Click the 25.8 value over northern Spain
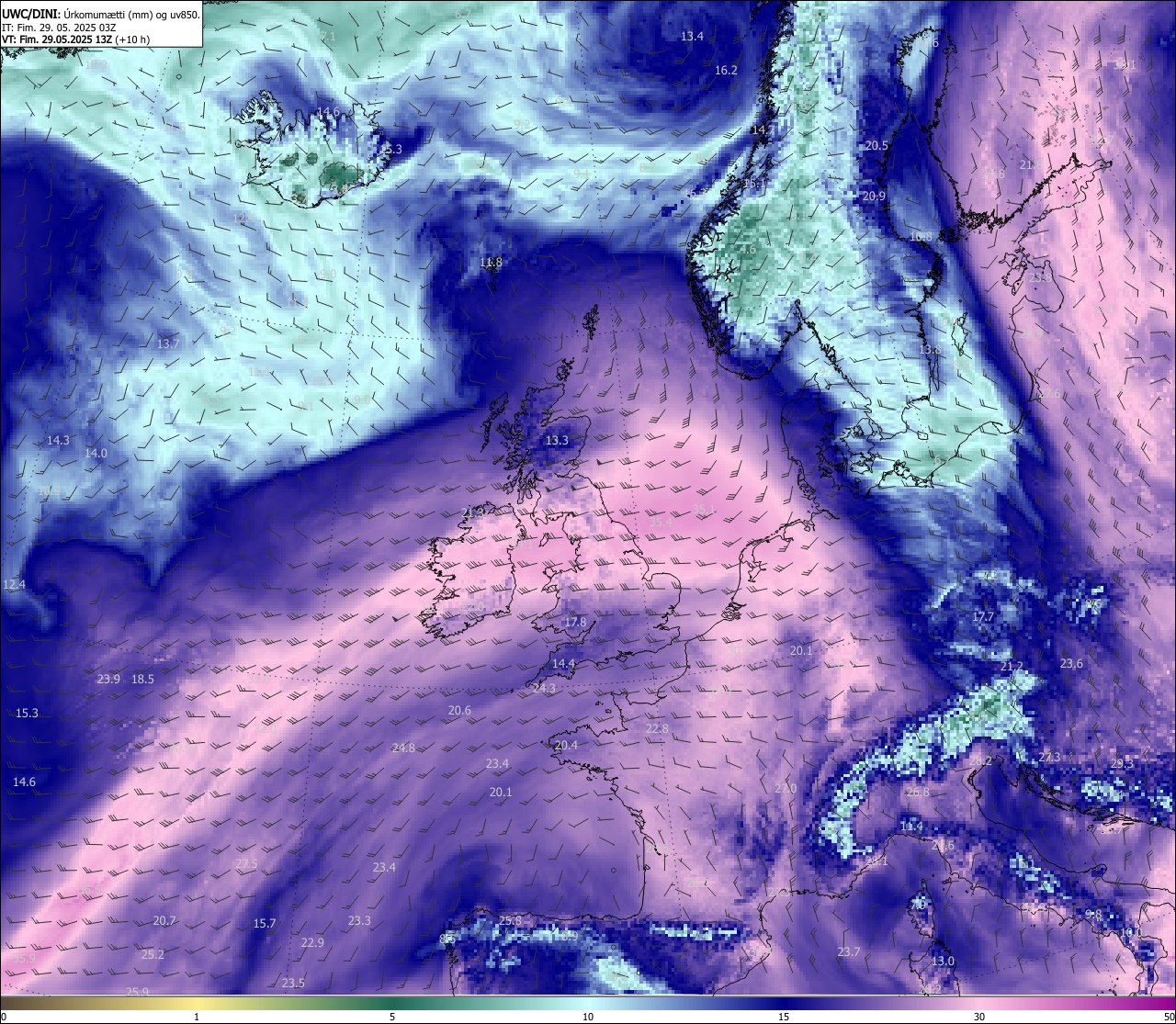1176x1024 pixels. 510,920
